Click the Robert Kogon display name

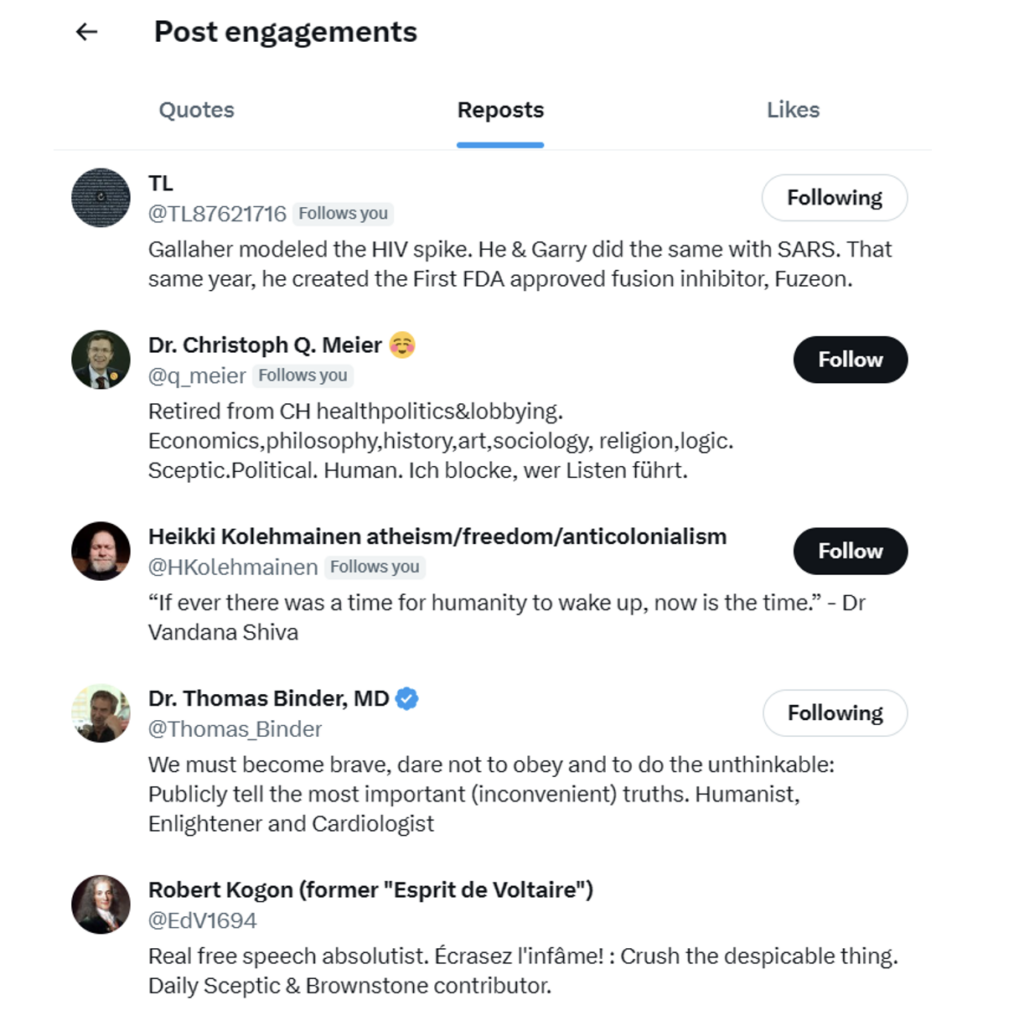coord(370,890)
